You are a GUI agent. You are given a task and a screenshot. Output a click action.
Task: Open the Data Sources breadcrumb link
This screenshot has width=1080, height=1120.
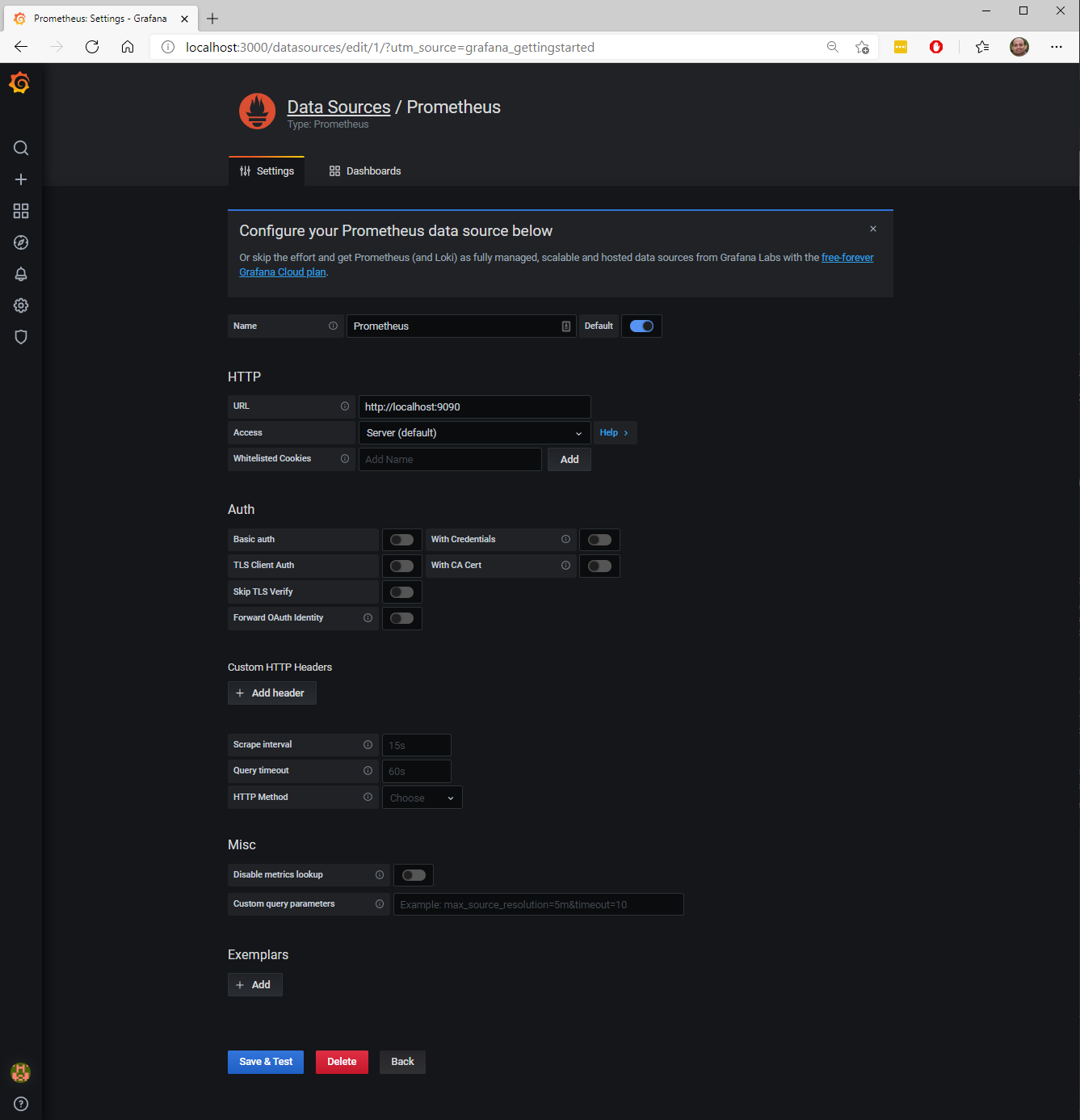coord(338,107)
